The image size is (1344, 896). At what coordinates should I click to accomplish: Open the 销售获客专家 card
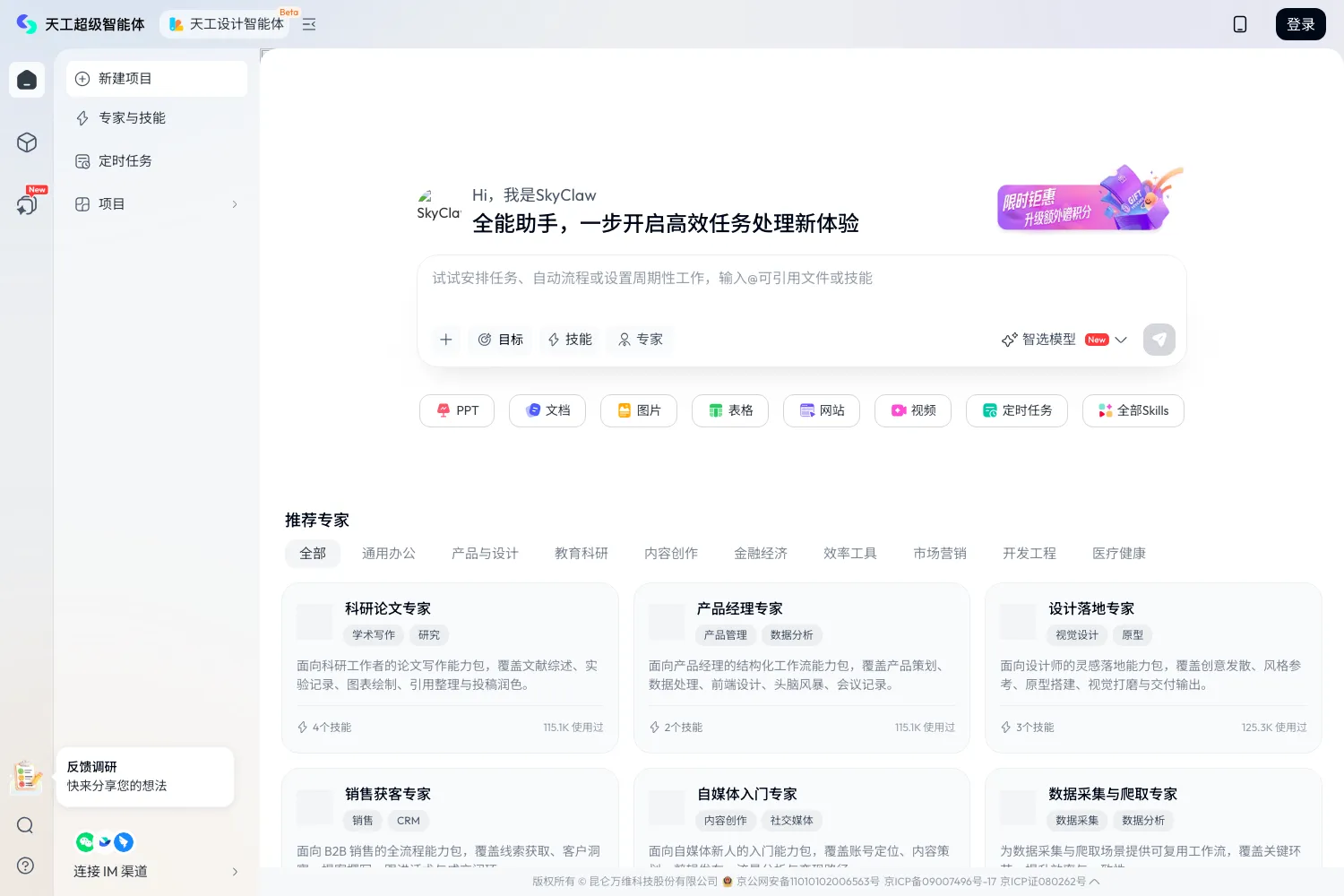450,817
